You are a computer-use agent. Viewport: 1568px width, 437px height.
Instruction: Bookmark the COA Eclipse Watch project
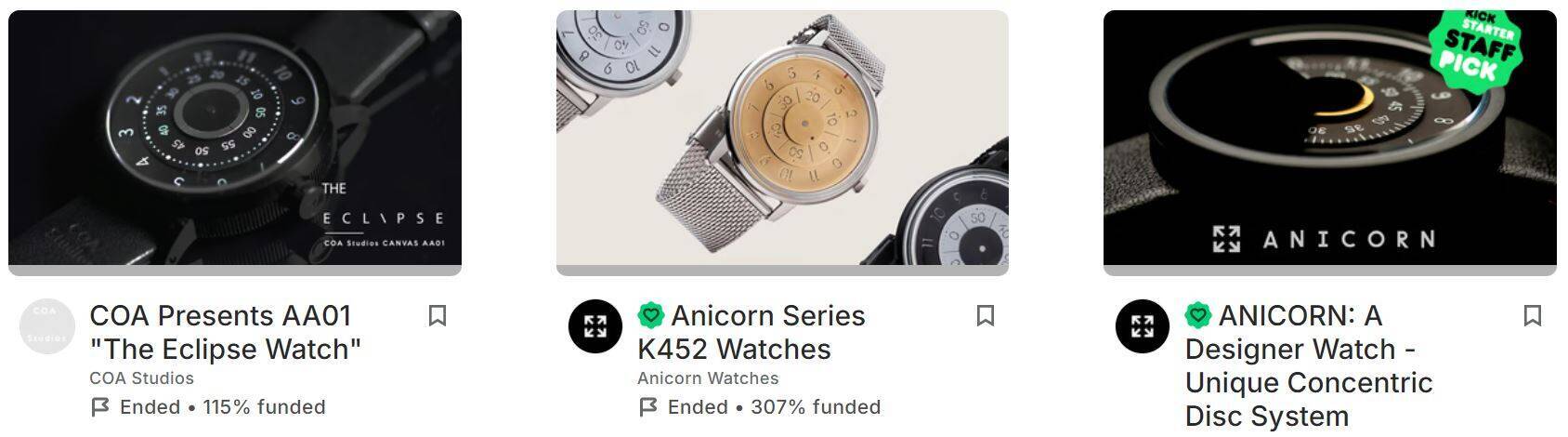click(x=438, y=316)
